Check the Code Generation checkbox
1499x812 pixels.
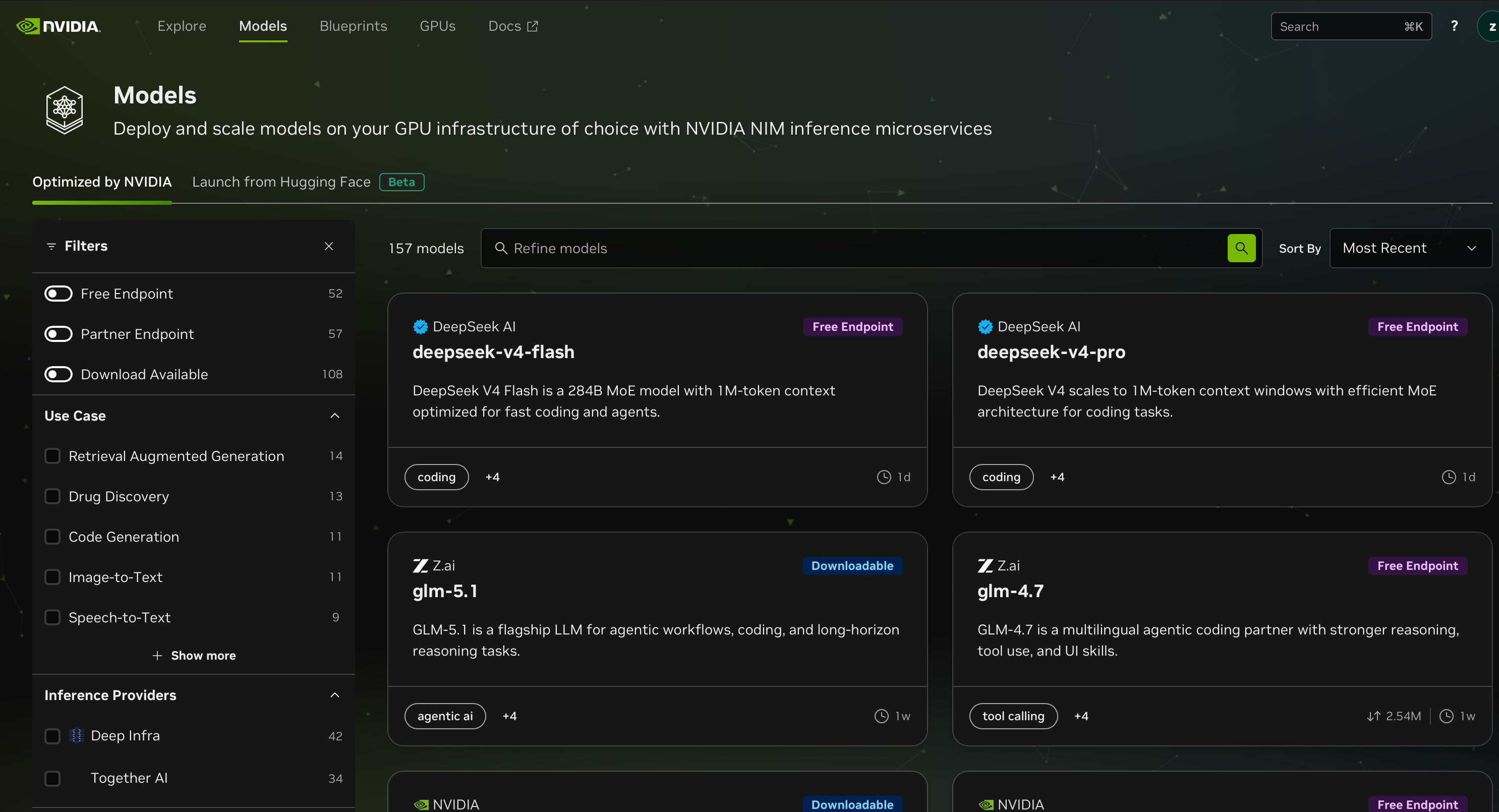pyautogui.click(x=52, y=536)
